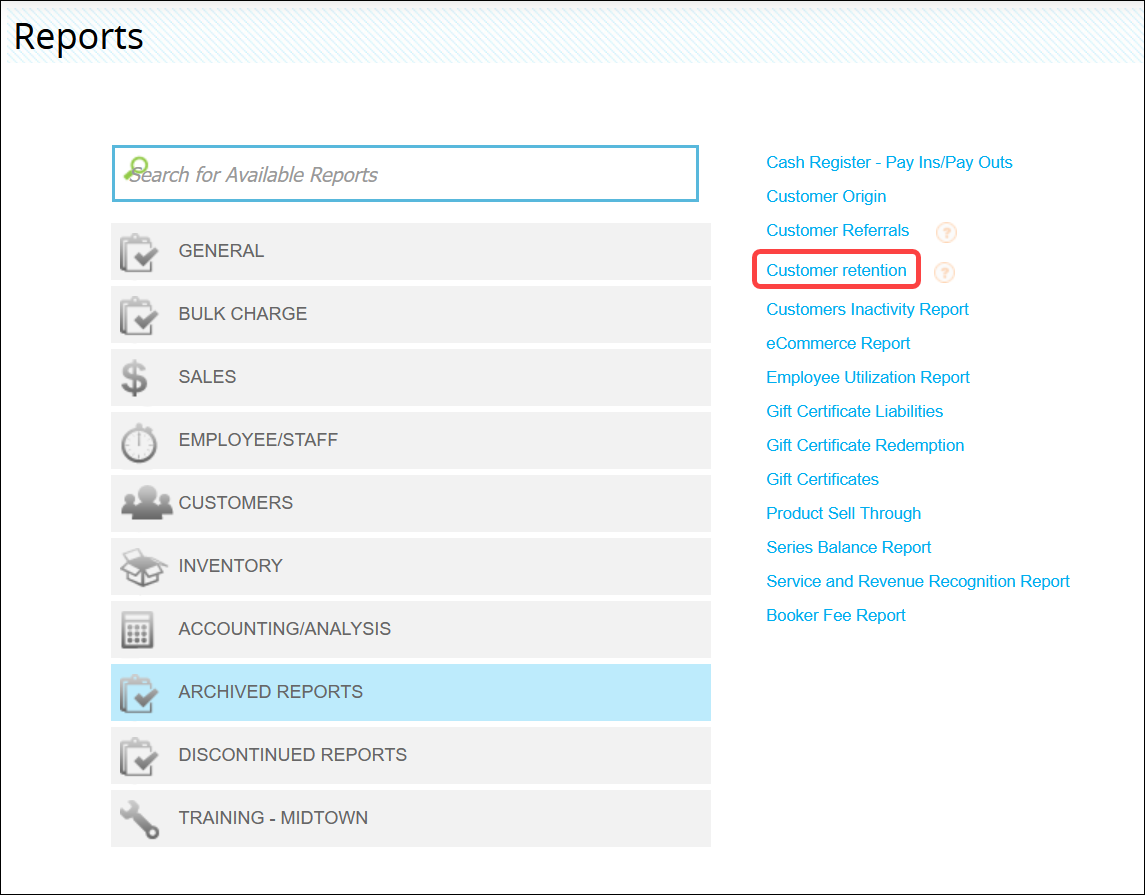This screenshot has height=895, width=1145.
Task: Click the clipboard icon beside General
Action: [x=139, y=252]
